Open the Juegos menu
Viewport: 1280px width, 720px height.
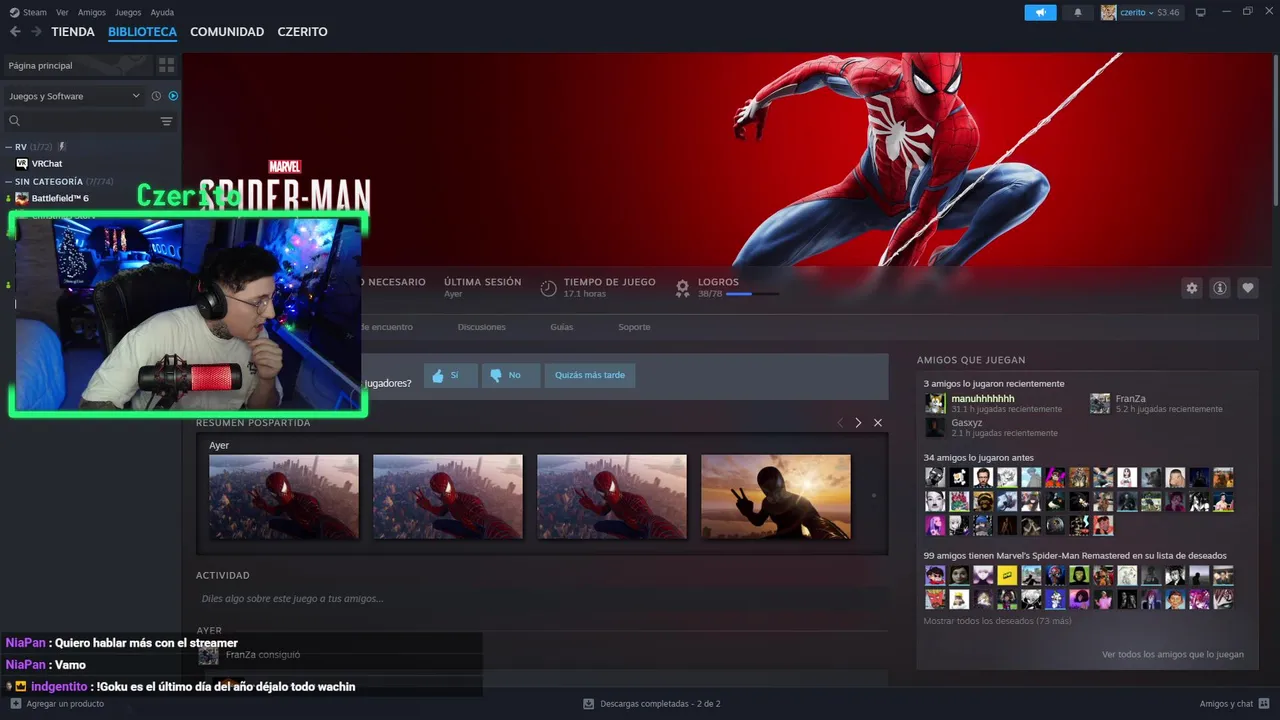point(128,12)
